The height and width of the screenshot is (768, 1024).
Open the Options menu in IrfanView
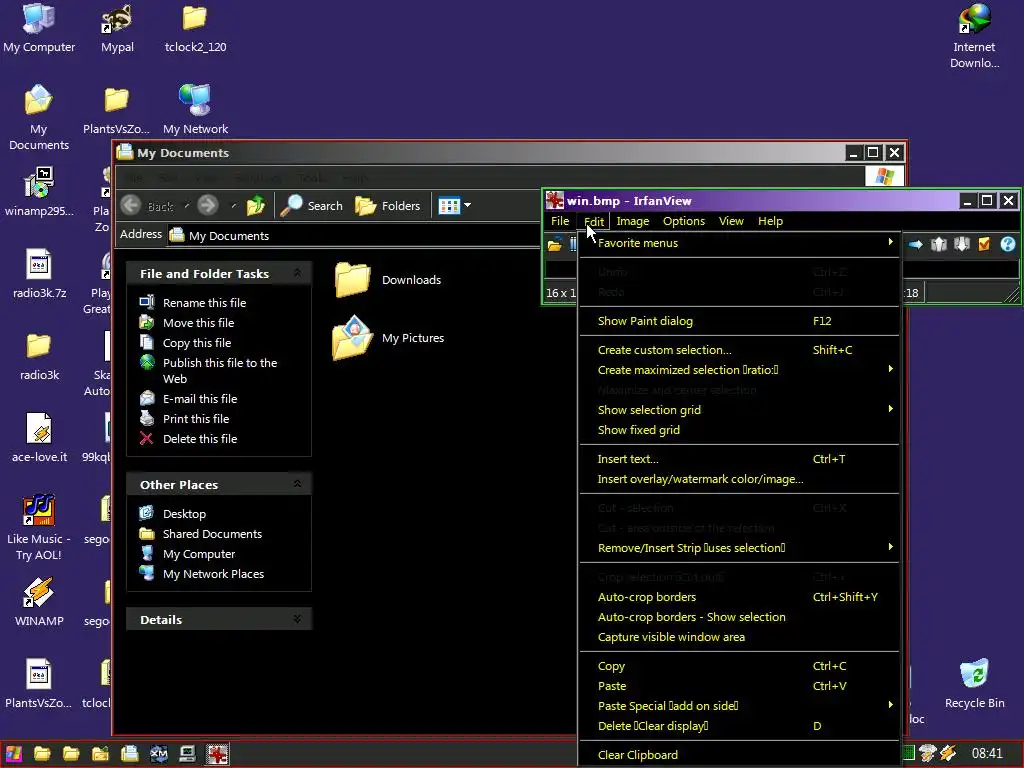pos(684,221)
